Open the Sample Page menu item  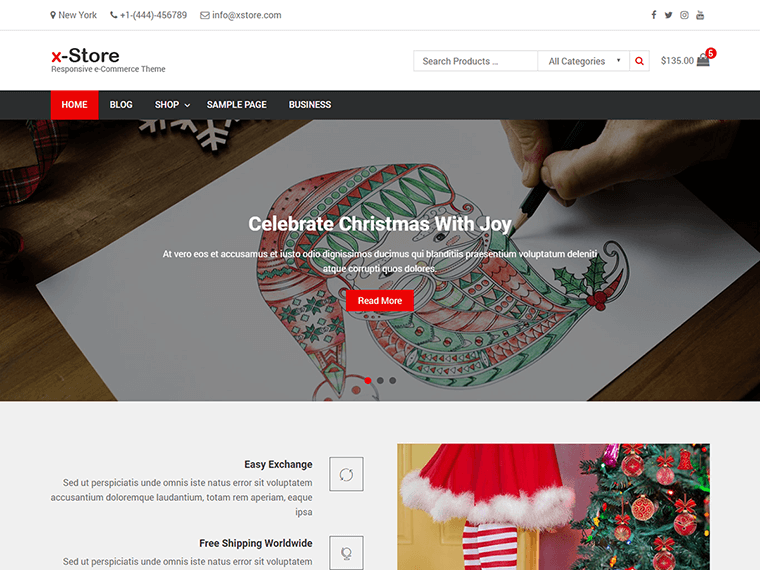click(x=237, y=105)
